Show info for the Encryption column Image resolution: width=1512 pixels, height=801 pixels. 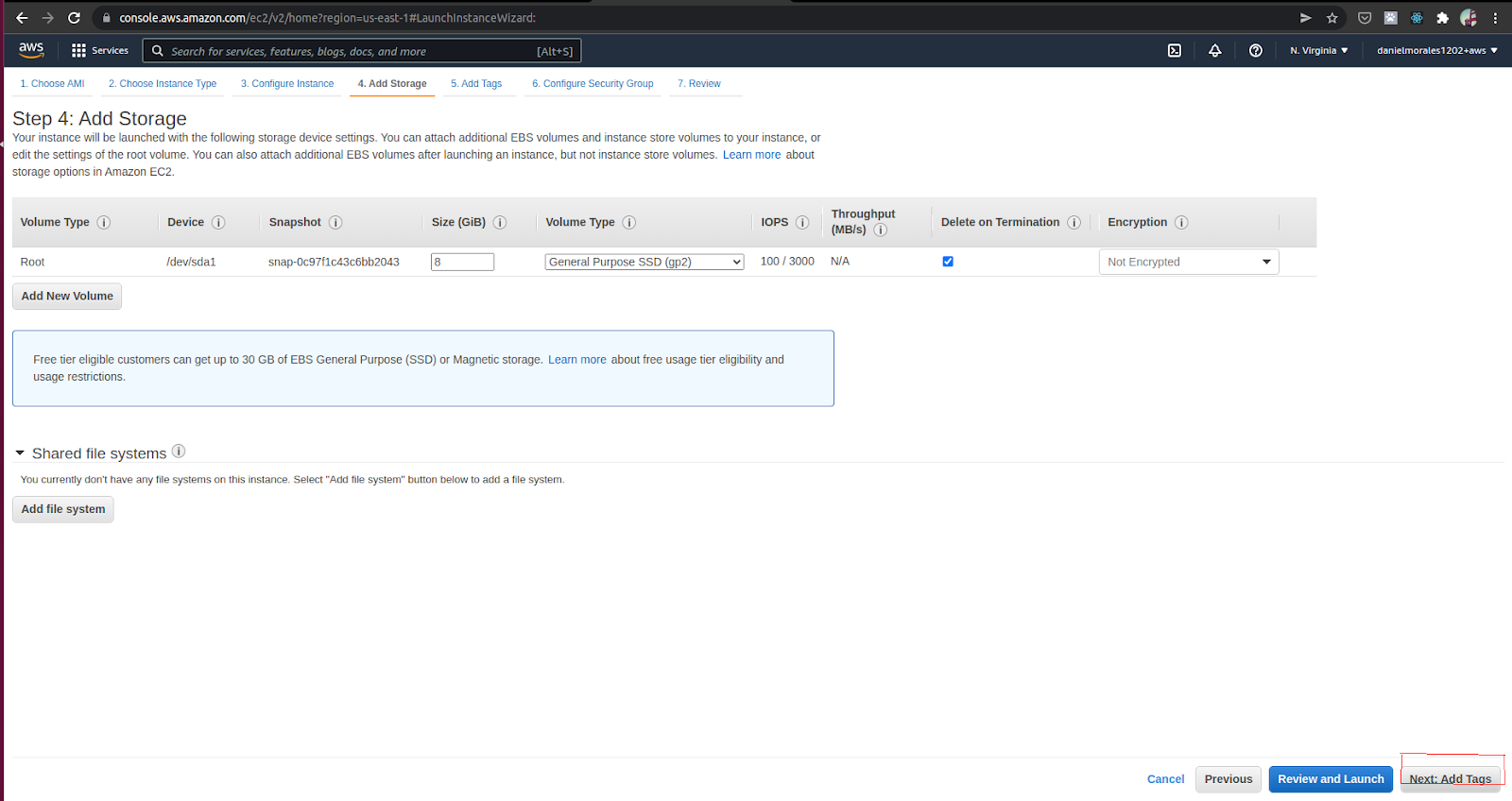pyautogui.click(x=1181, y=223)
